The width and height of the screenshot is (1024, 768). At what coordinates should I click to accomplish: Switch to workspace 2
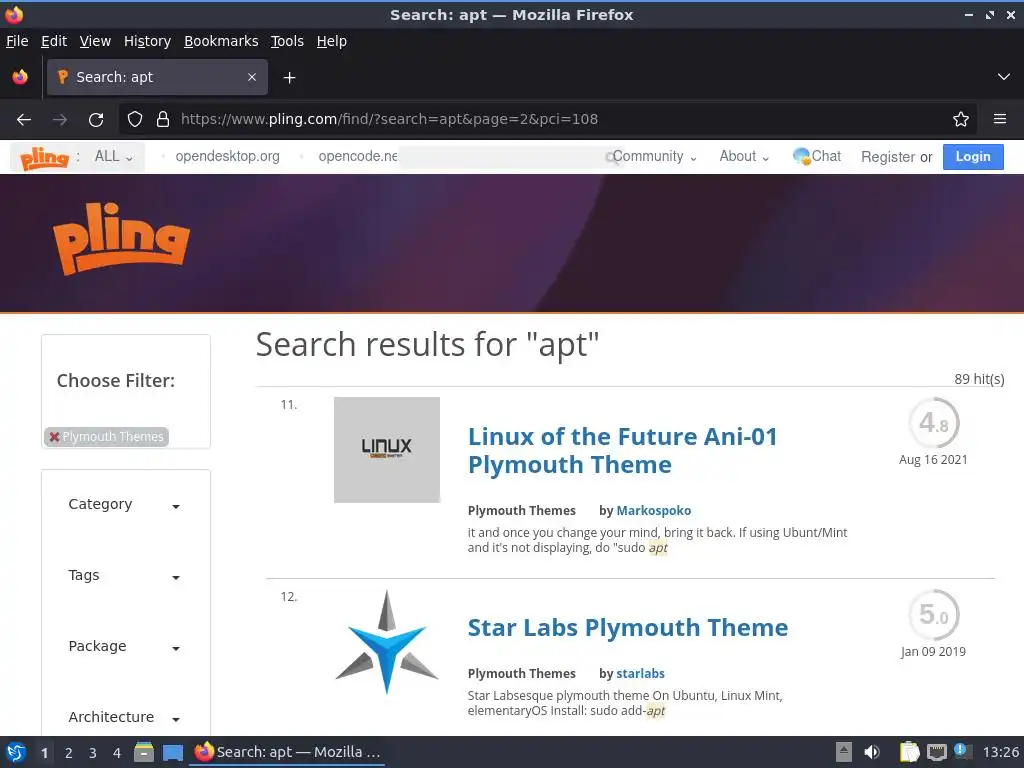pyautogui.click(x=69, y=753)
